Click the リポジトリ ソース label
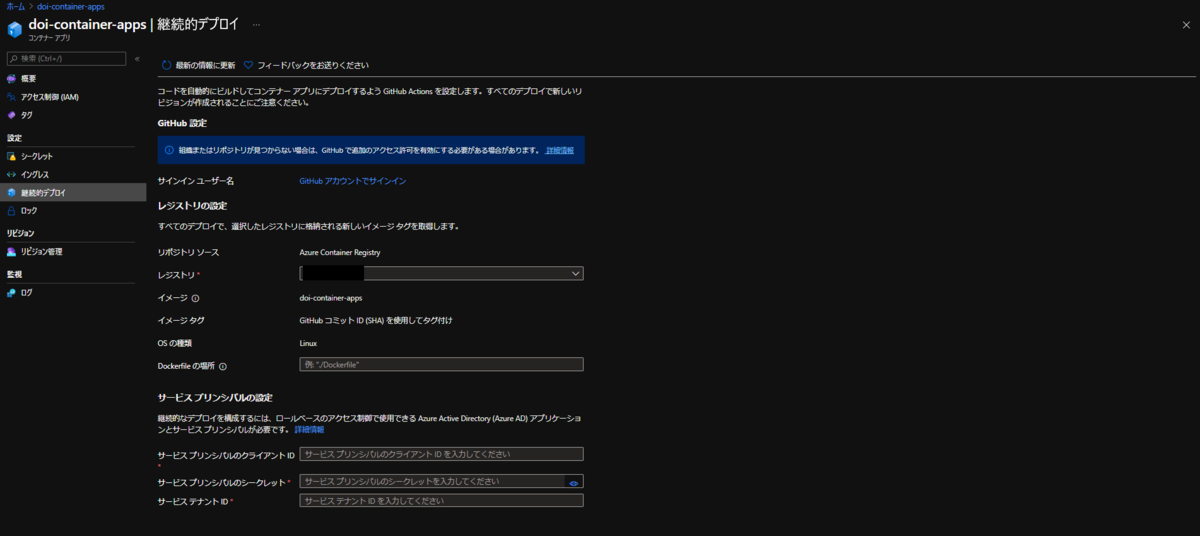Screen dimensions: 1200x536 point(188,252)
